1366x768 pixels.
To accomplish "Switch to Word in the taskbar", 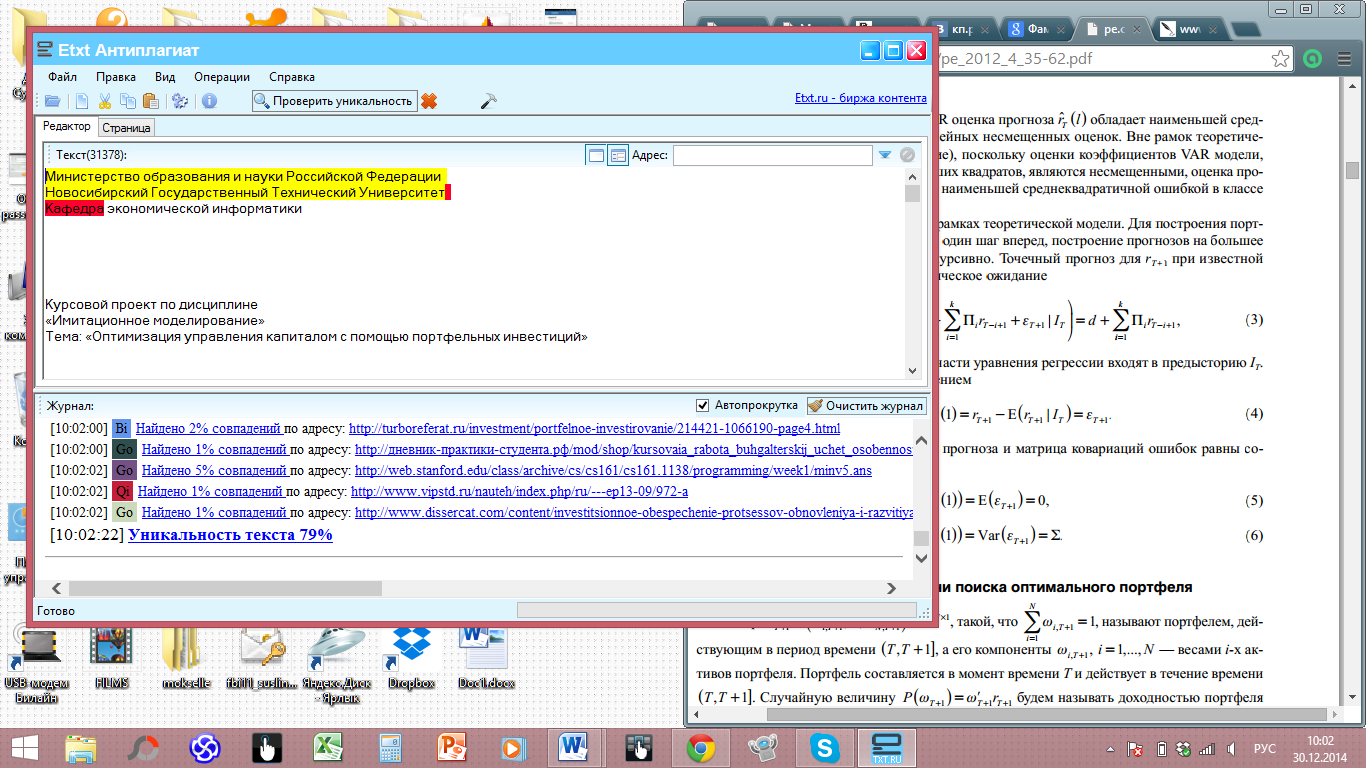I will tap(575, 746).
